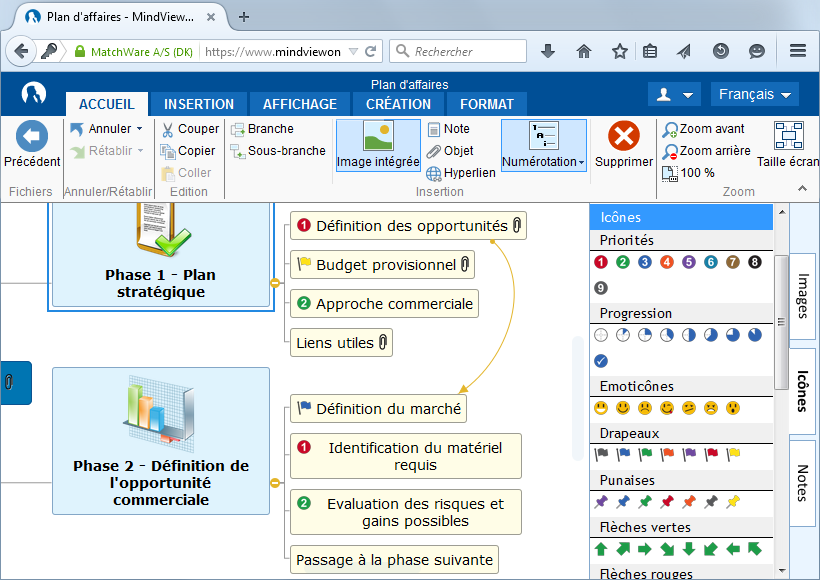Choose the blue flag icon
The image size is (820, 580).
pyautogui.click(x=623, y=454)
